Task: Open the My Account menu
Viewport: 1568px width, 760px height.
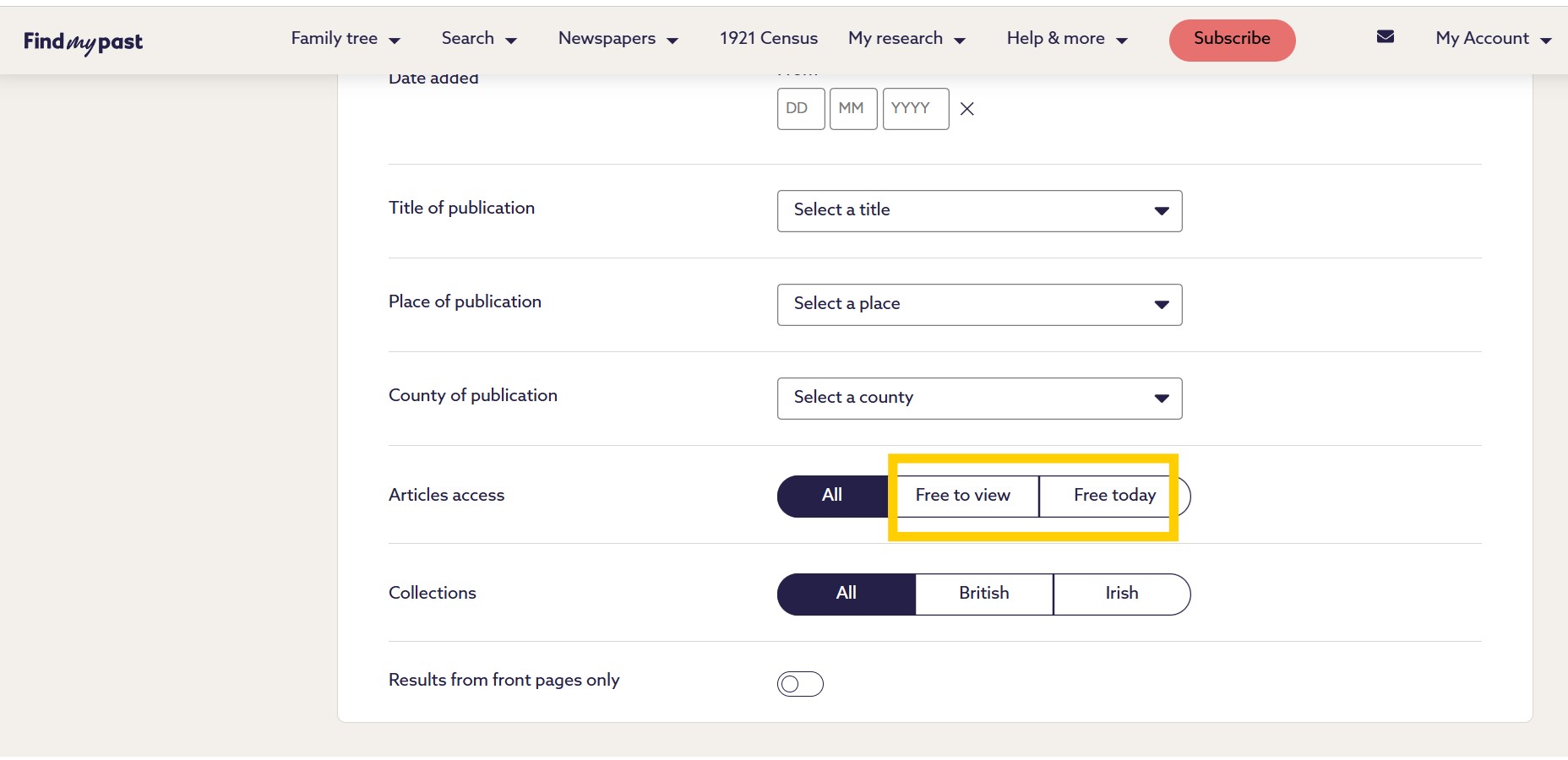Action: click(x=1492, y=39)
